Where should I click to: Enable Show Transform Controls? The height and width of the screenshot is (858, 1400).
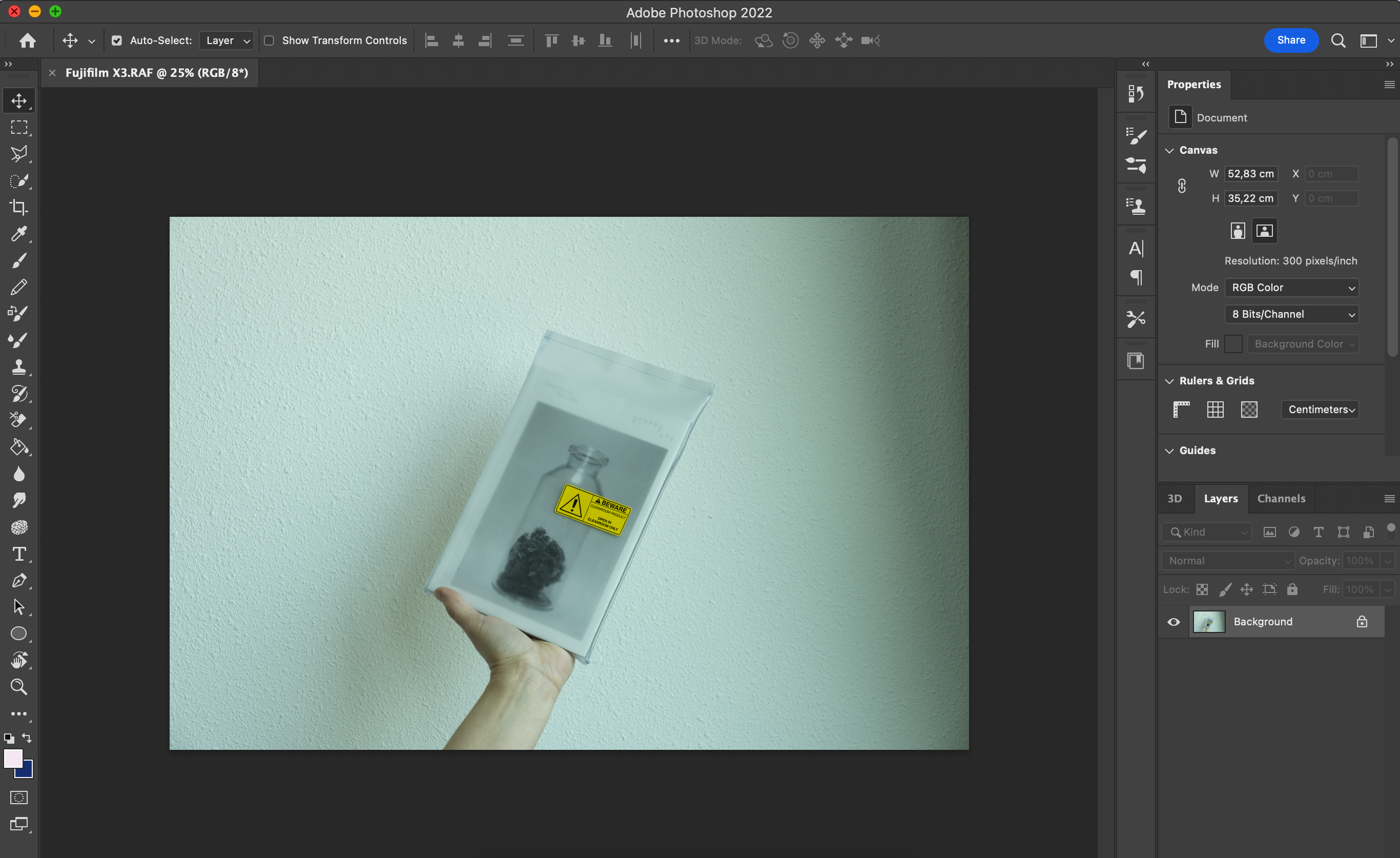click(x=270, y=40)
